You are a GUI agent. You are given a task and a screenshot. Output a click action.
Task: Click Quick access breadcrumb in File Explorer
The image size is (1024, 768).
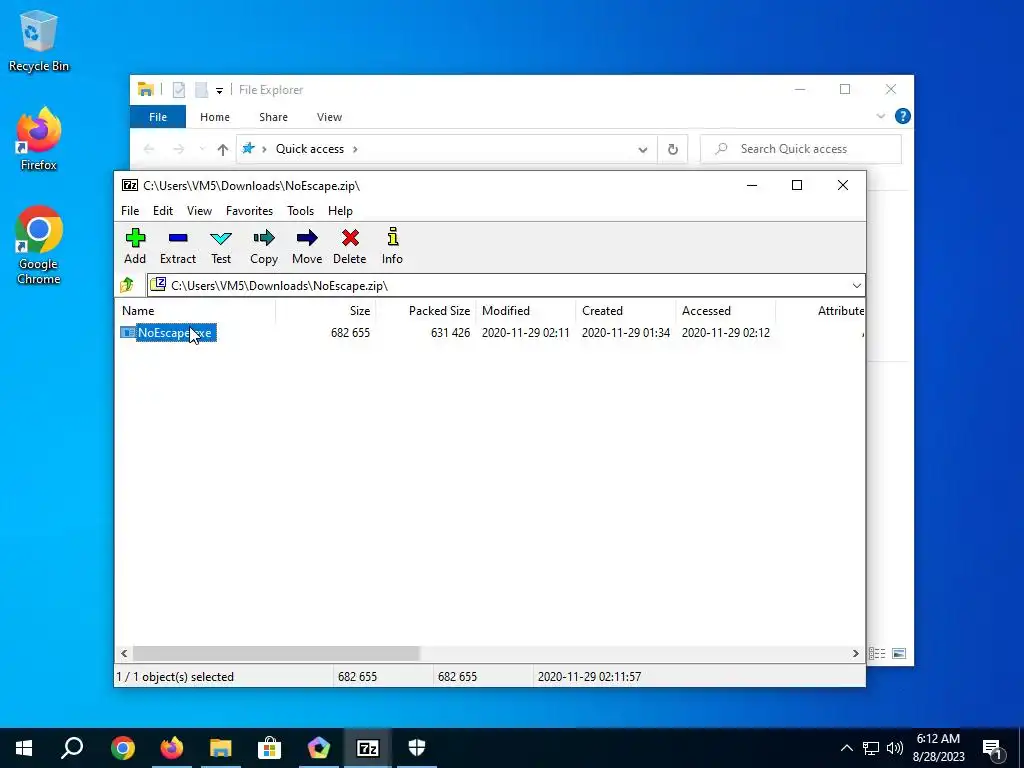310,149
